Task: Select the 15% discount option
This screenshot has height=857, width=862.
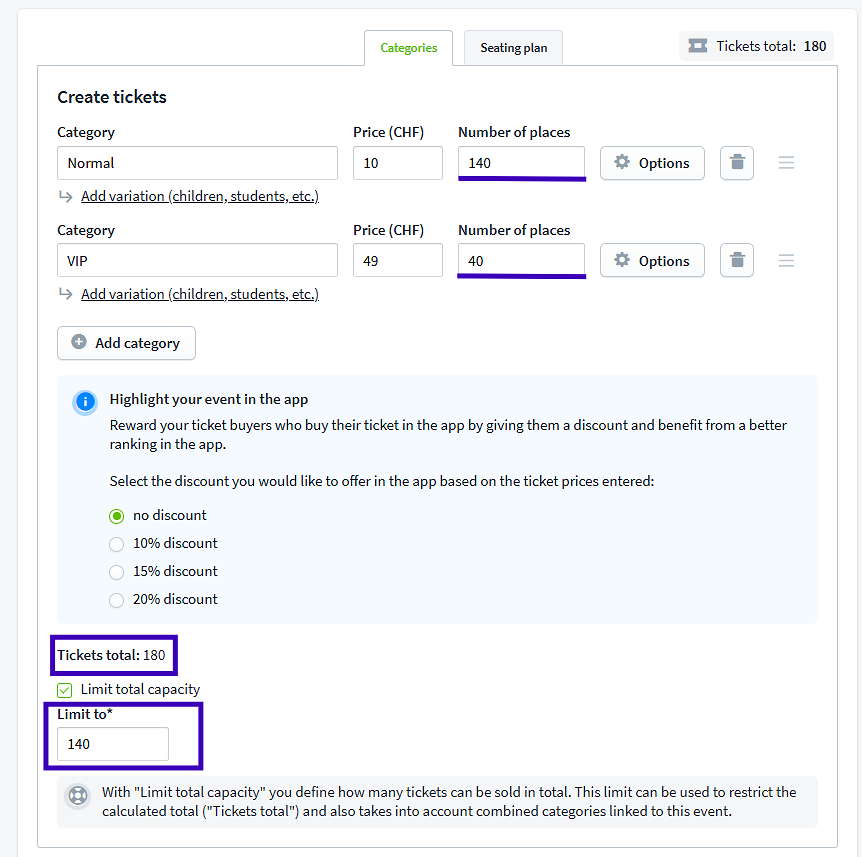Action: (117, 572)
